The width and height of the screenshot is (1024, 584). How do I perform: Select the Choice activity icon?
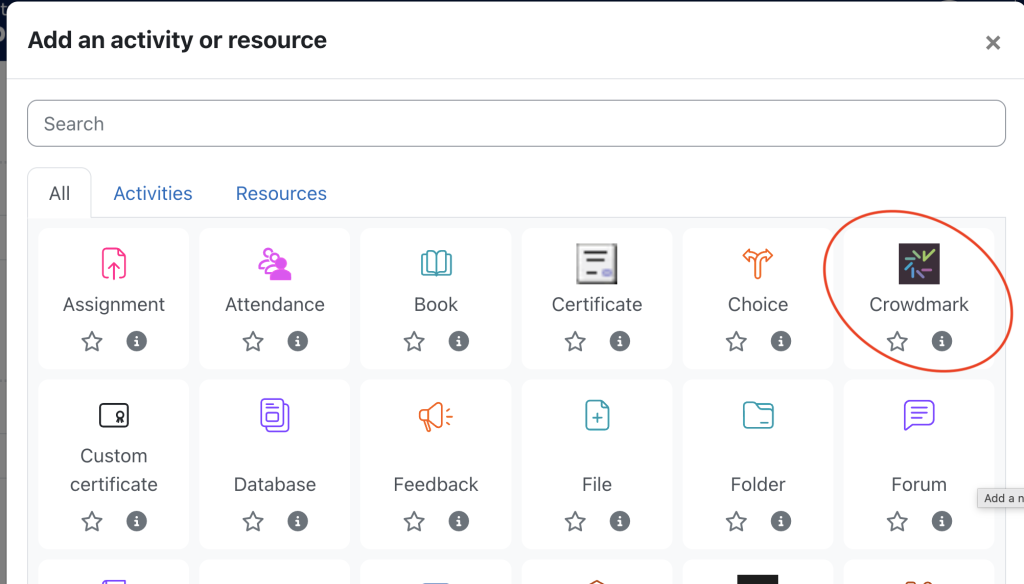(758, 264)
